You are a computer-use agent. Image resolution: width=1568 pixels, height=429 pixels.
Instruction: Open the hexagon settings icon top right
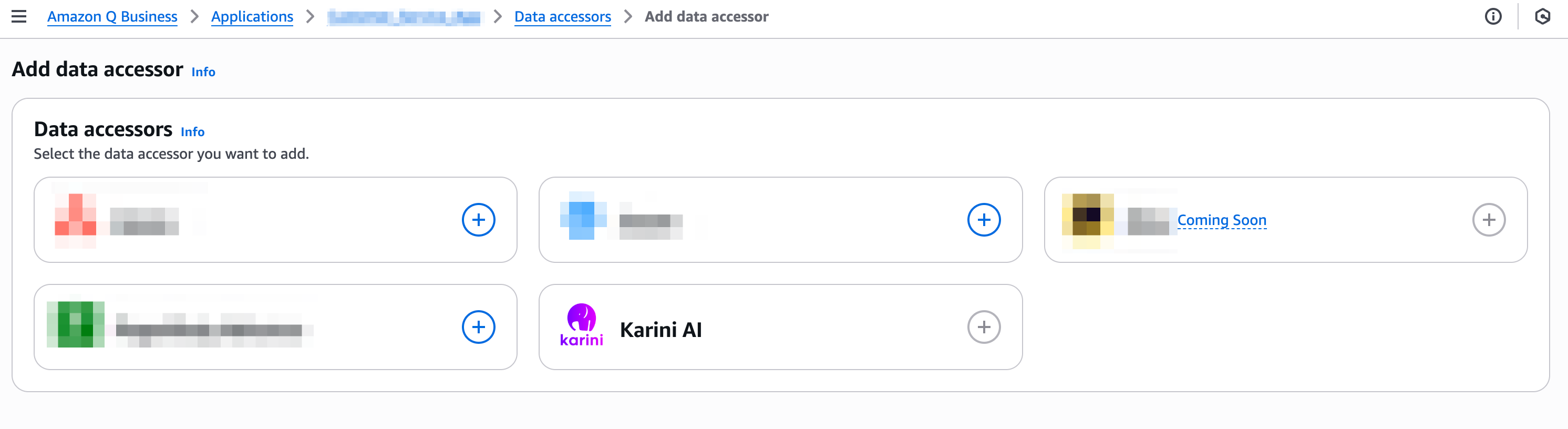(1542, 16)
